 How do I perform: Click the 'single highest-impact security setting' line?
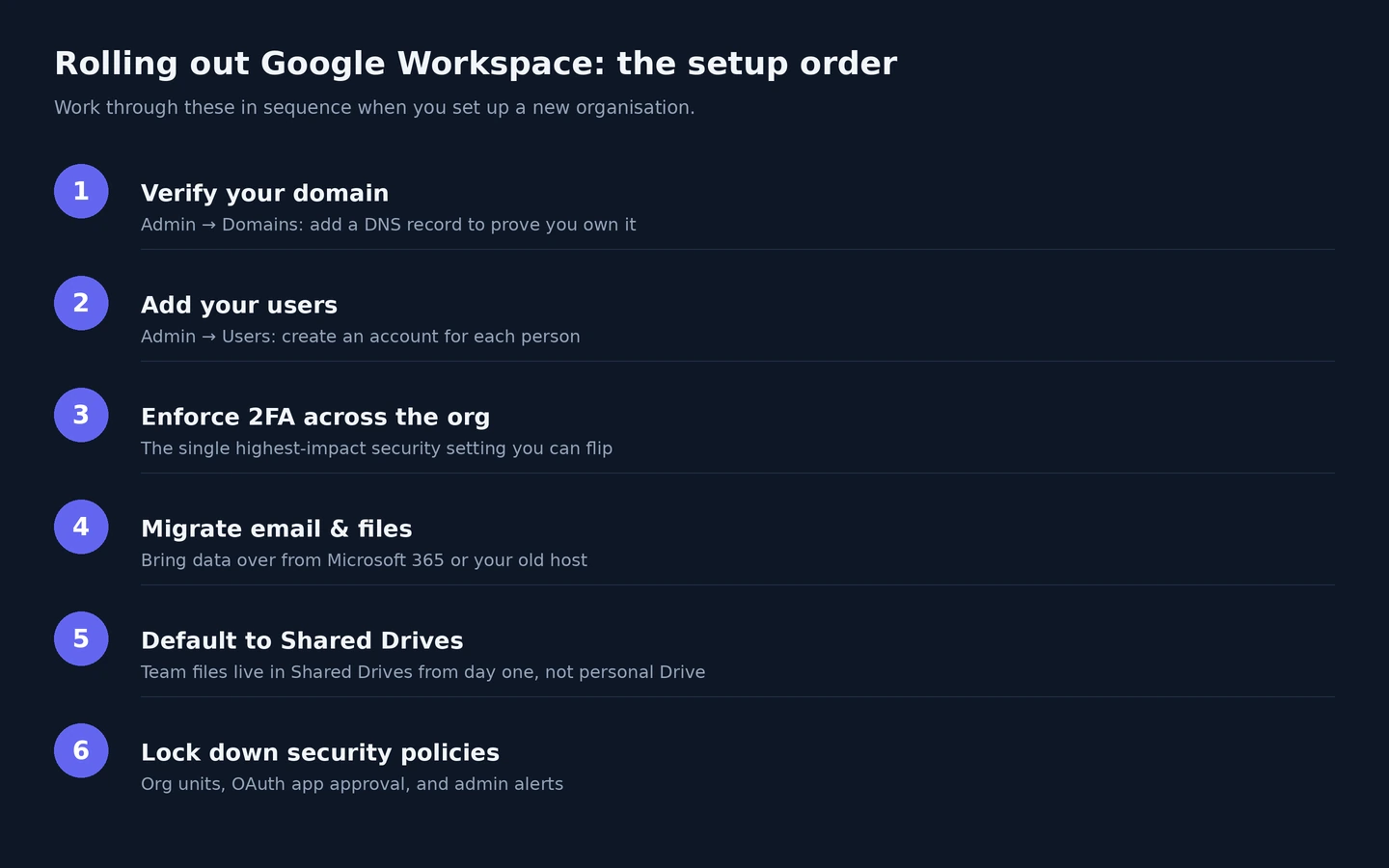376,448
